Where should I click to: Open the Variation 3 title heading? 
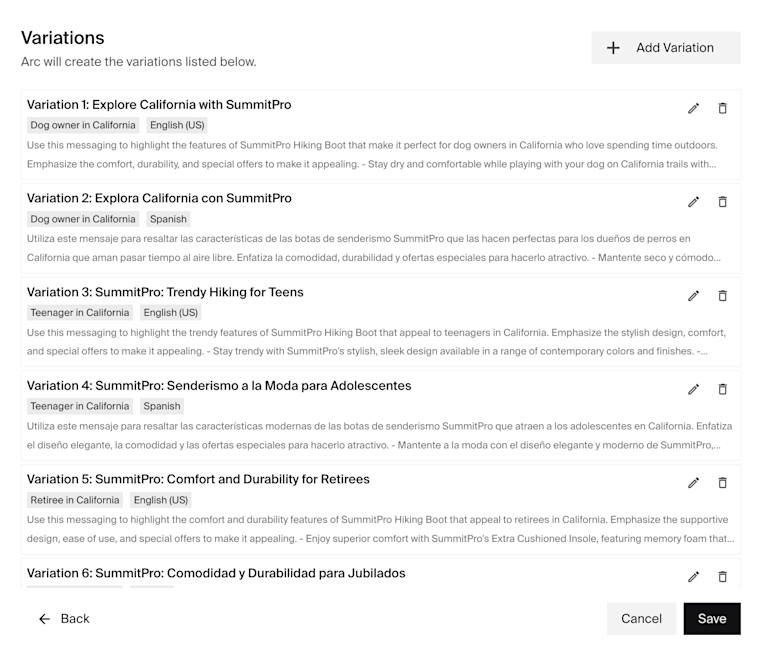(165, 292)
